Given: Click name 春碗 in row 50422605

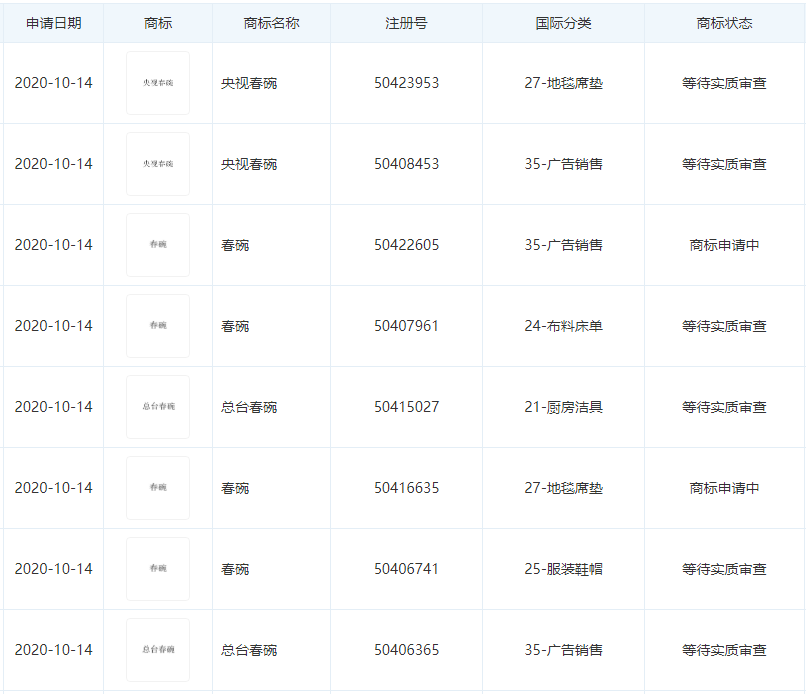Looking at the screenshot, I should [235, 245].
